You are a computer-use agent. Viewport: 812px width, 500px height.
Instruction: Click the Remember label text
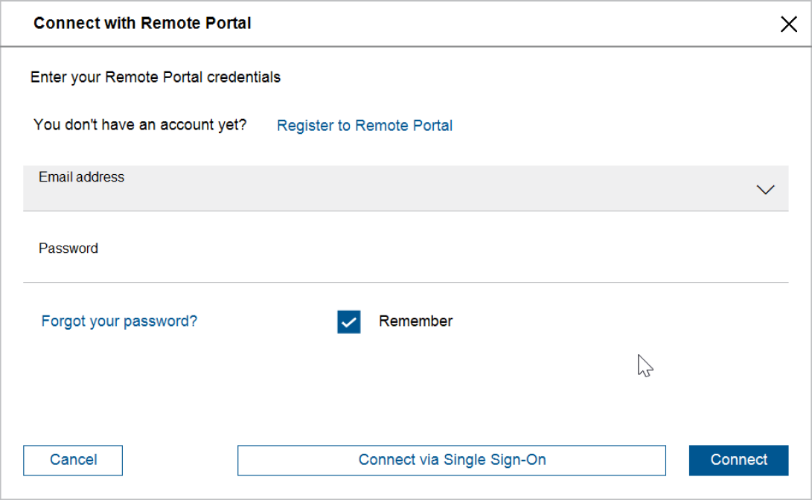(x=415, y=322)
